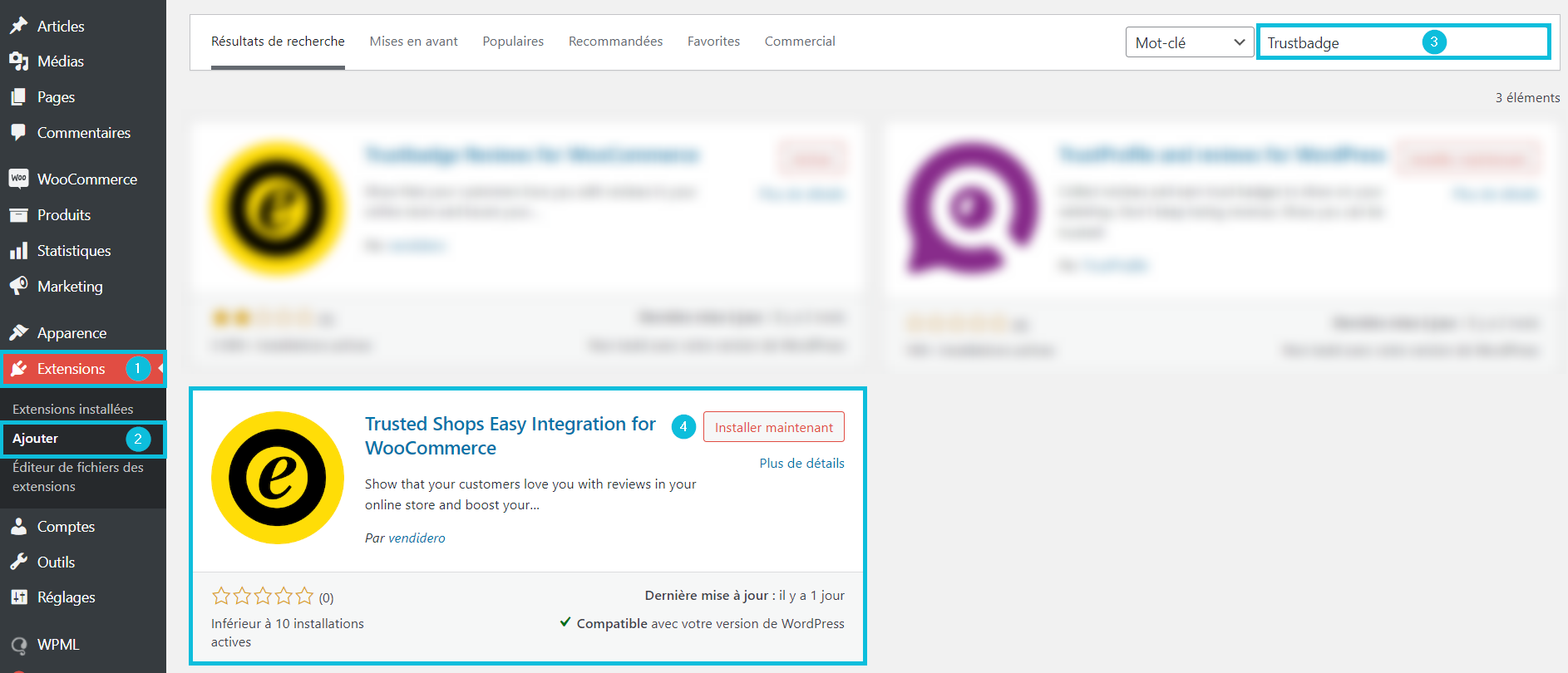Open Trusted Shops Easy Integration title link
The height and width of the screenshot is (673, 1568).
tap(510, 436)
